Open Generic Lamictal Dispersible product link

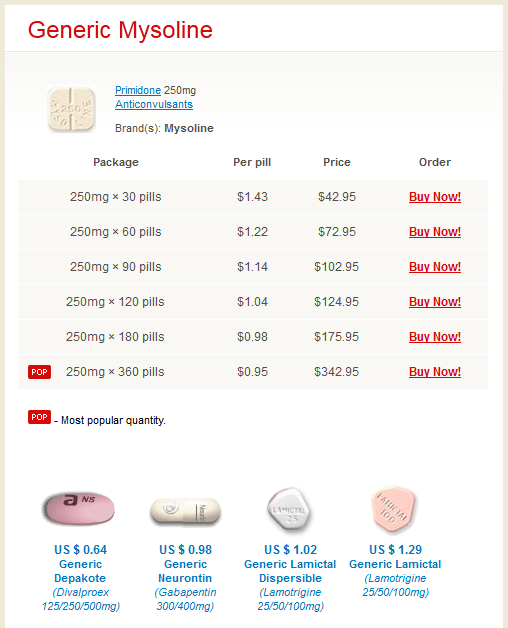[290, 571]
